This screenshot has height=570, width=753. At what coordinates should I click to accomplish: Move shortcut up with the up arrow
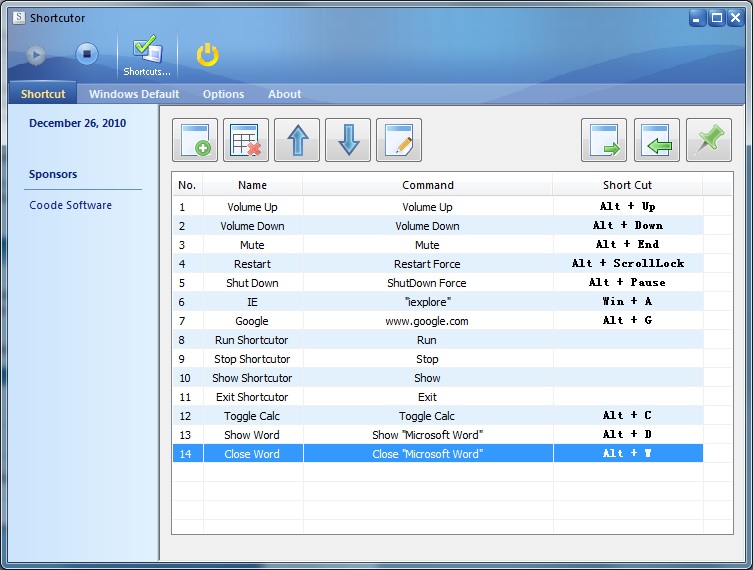[297, 140]
